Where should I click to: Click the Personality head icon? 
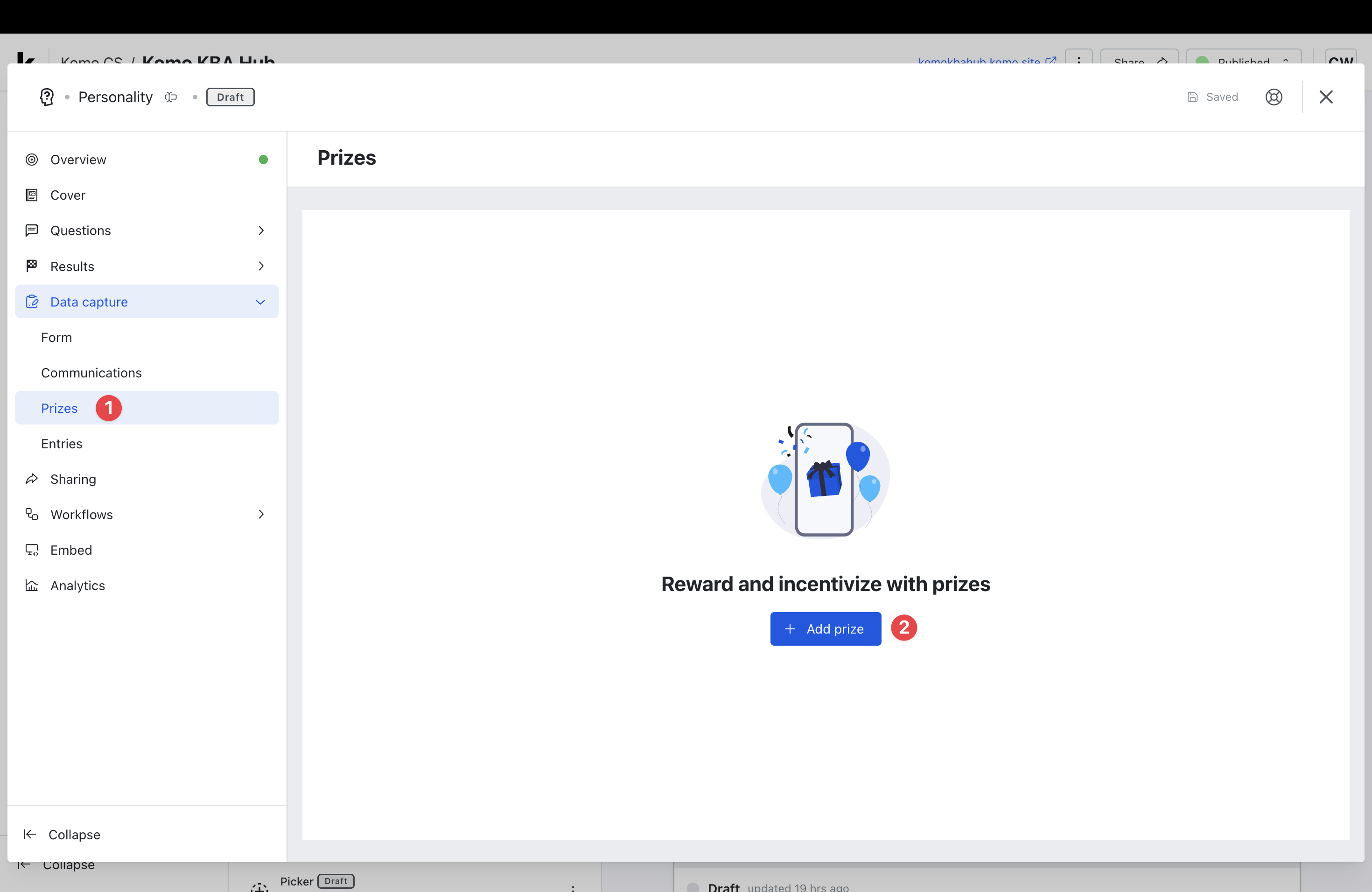click(x=47, y=97)
